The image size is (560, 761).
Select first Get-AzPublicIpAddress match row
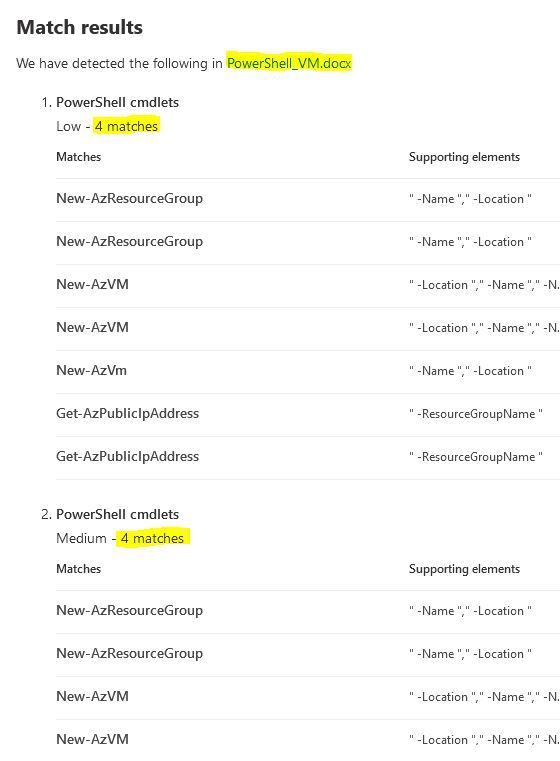(x=308, y=414)
